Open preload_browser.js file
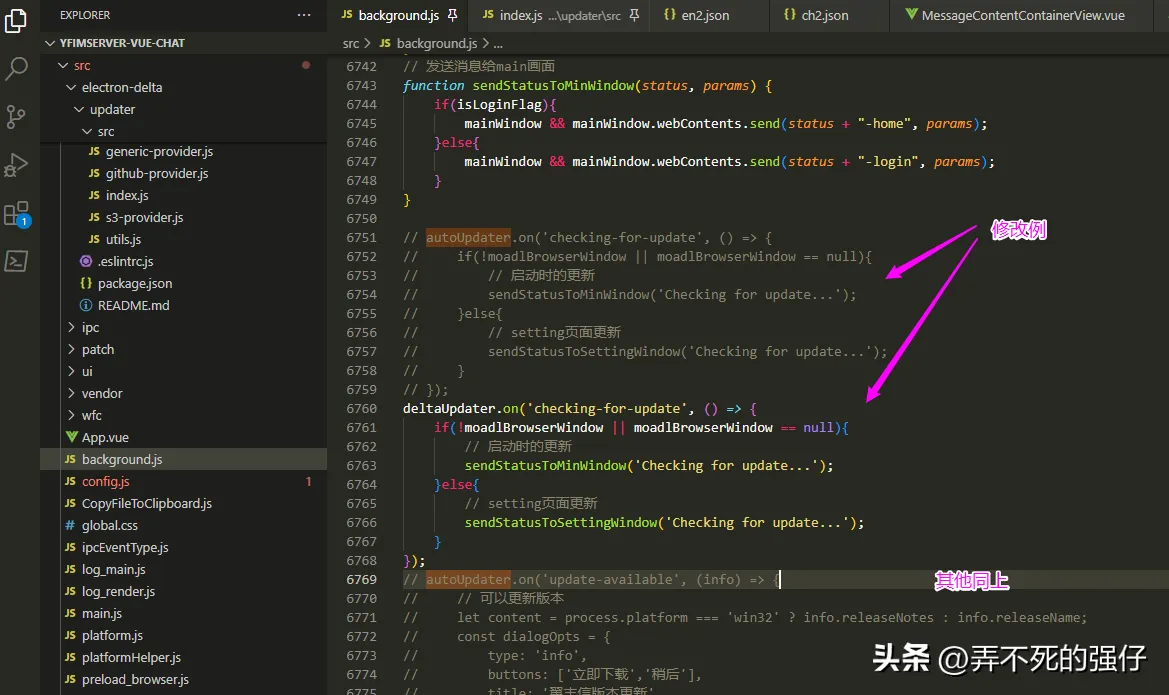The height and width of the screenshot is (695, 1169). click(183, 679)
